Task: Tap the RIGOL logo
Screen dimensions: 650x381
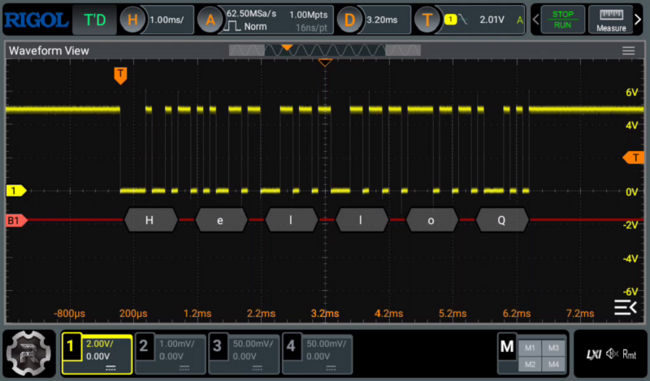Action: tap(36, 20)
